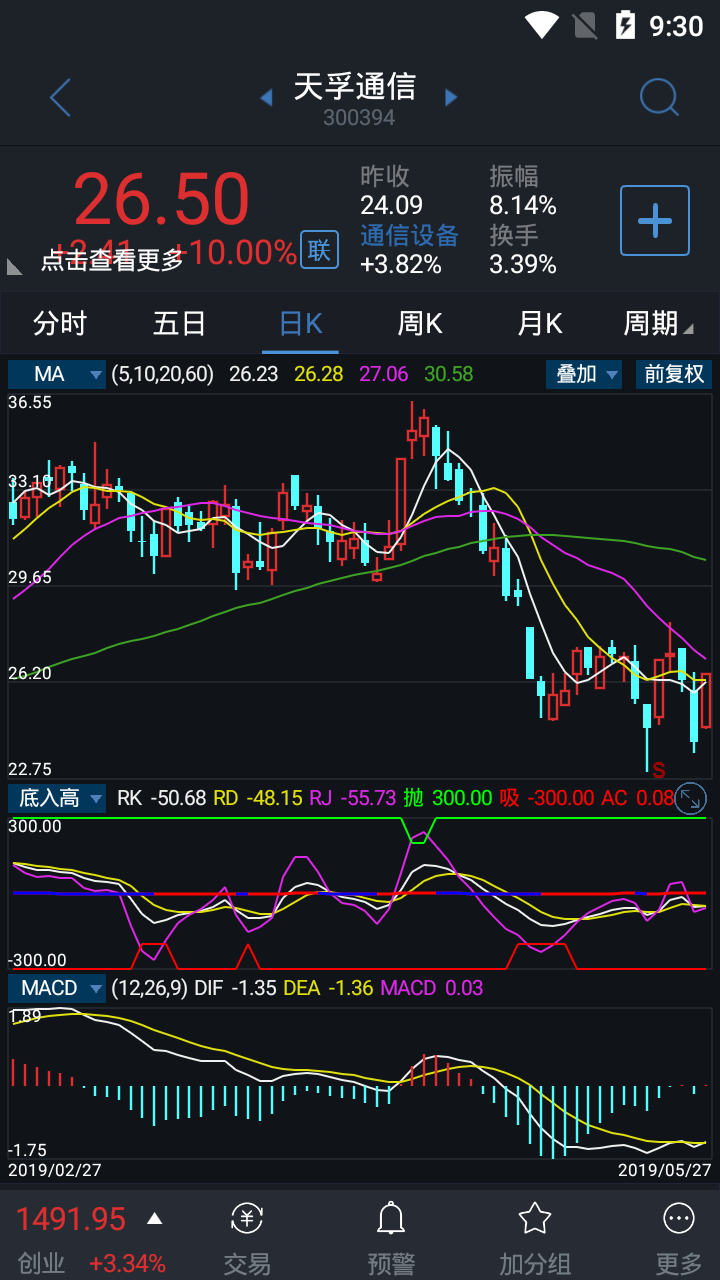Tap the RJ value -55.73
Viewport: 720px width, 1280px height.
pyautogui.click(x=369, y=798)
